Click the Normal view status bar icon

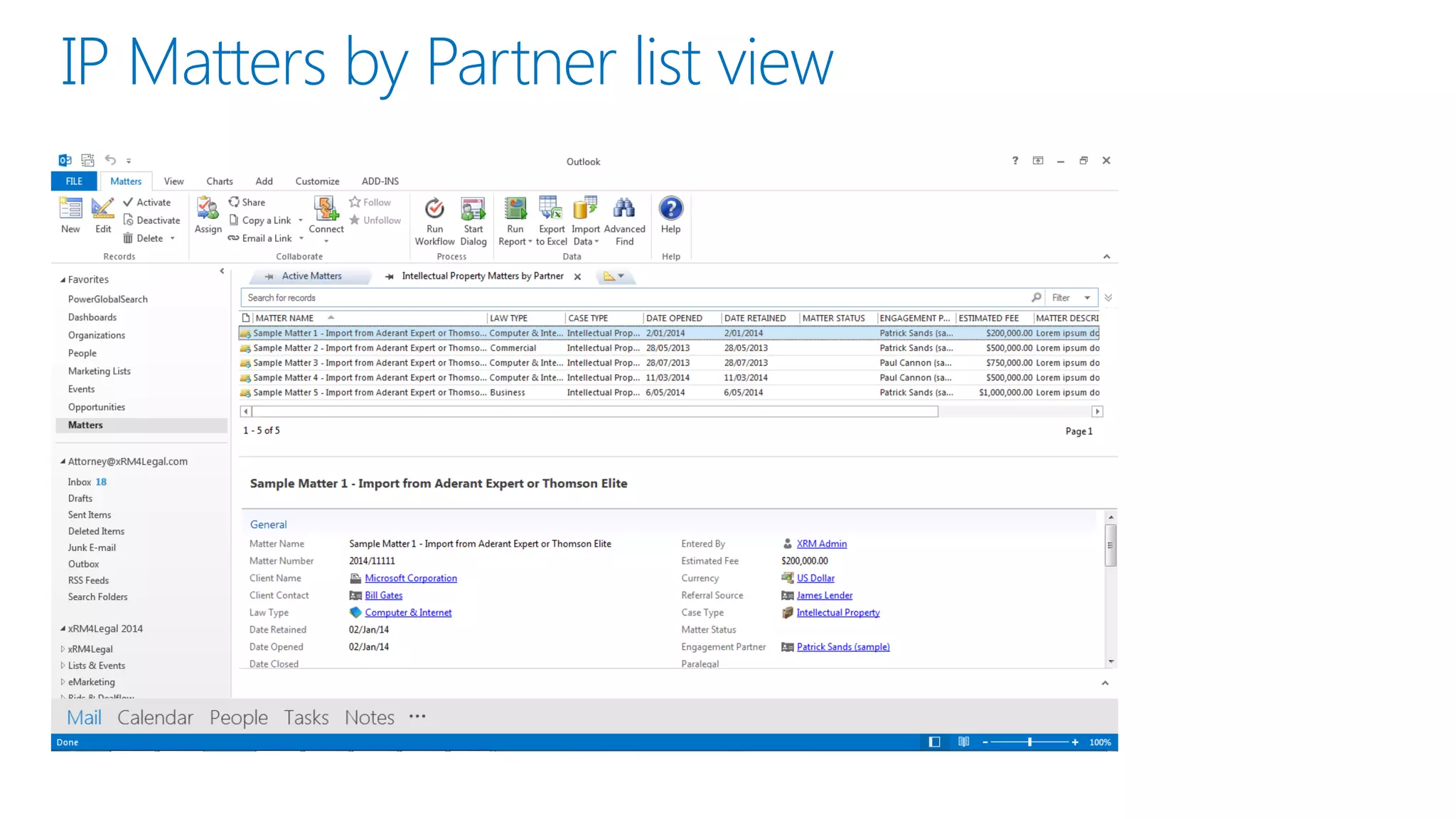click(934, 742)
